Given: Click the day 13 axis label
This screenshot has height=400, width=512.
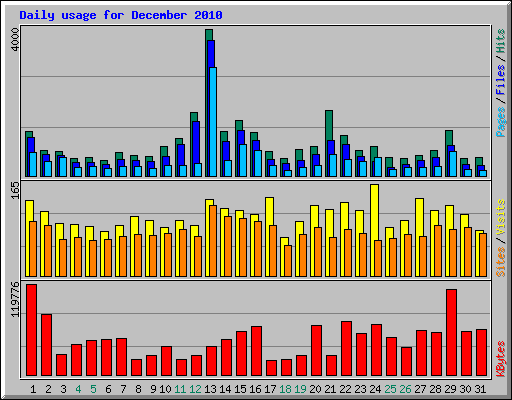Looking at the screenshot, I should [x=210, y=389].
